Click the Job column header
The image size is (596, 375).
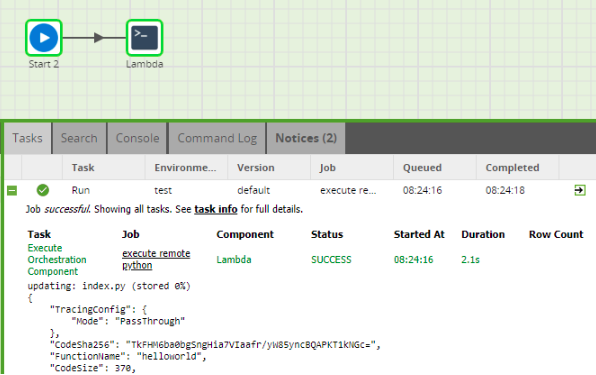(352, 168)
